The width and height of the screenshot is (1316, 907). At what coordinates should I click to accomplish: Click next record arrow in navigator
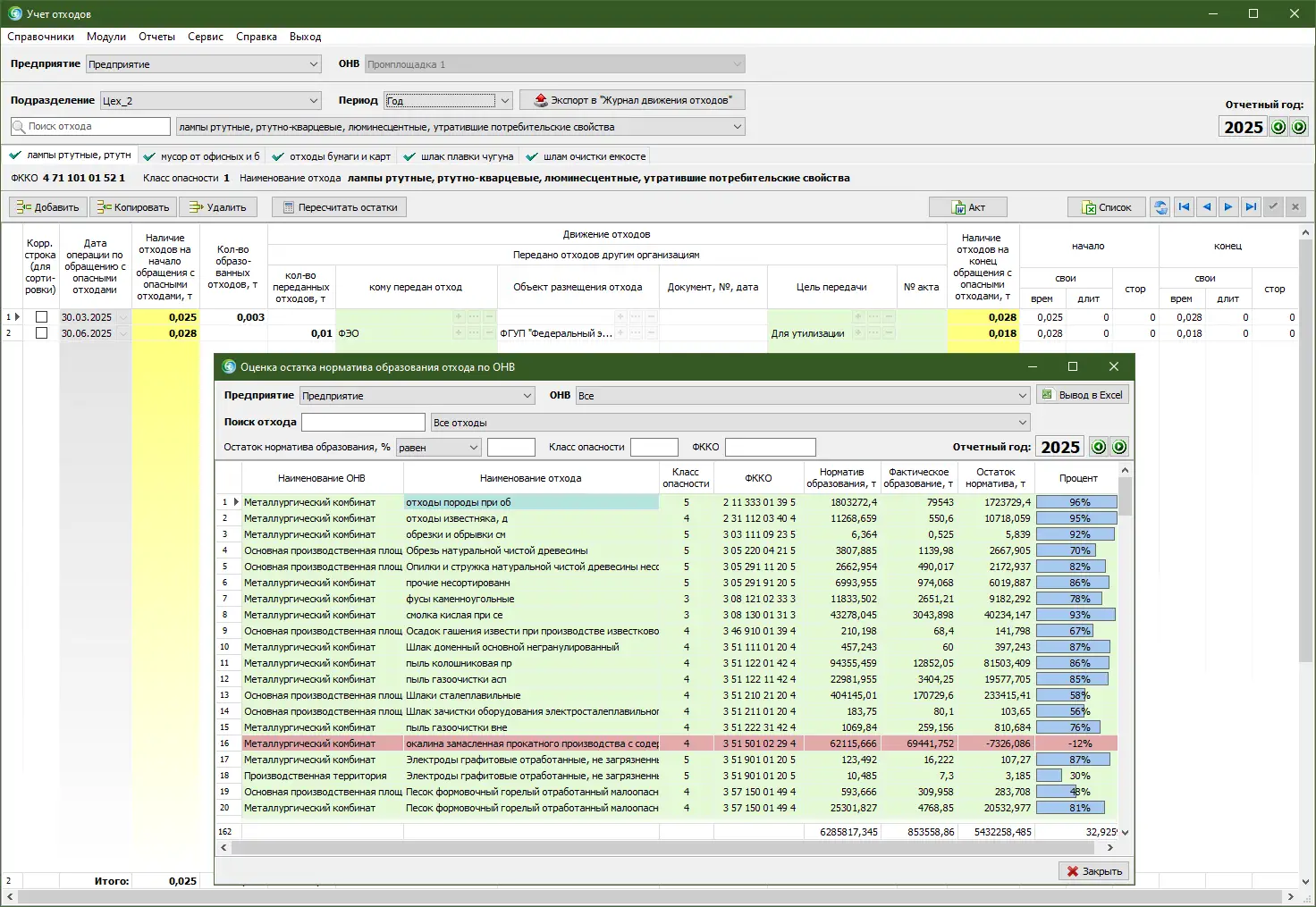[1228, 207]
